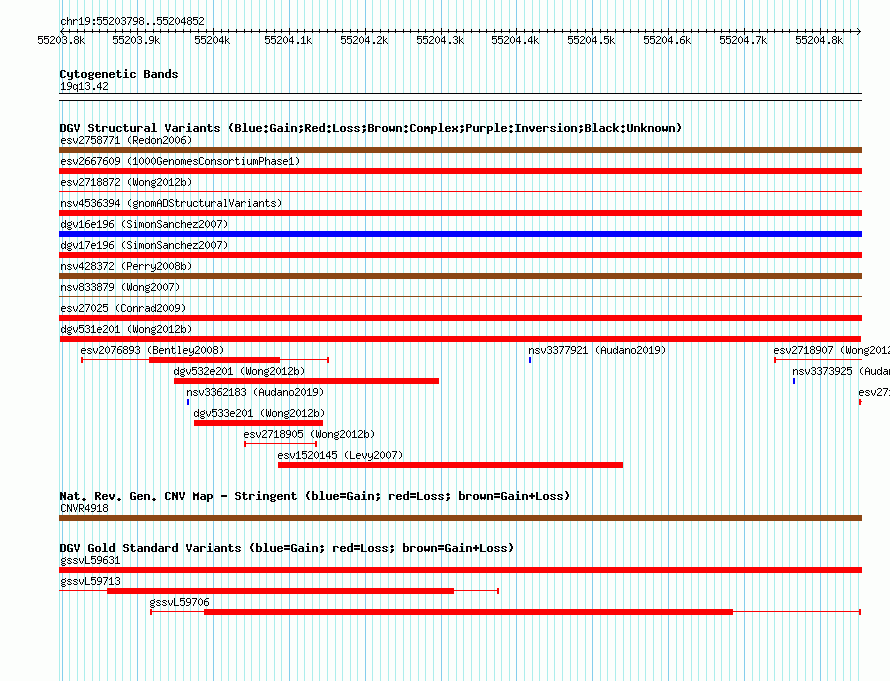Select the dgv531e201 (Wong2012b) label

coord(126,329)
